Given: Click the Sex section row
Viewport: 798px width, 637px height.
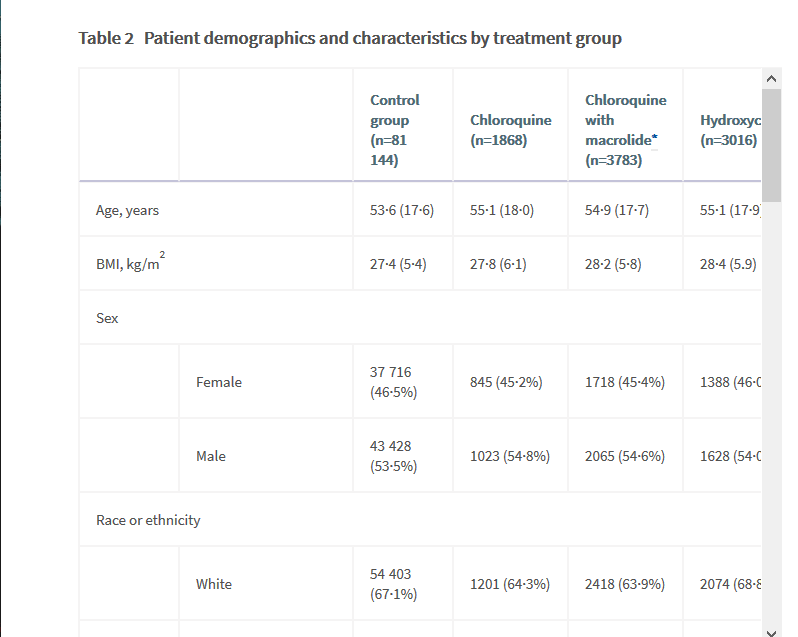Looking at the screenshot, I should pyautogui.click(x=107, y=319).
